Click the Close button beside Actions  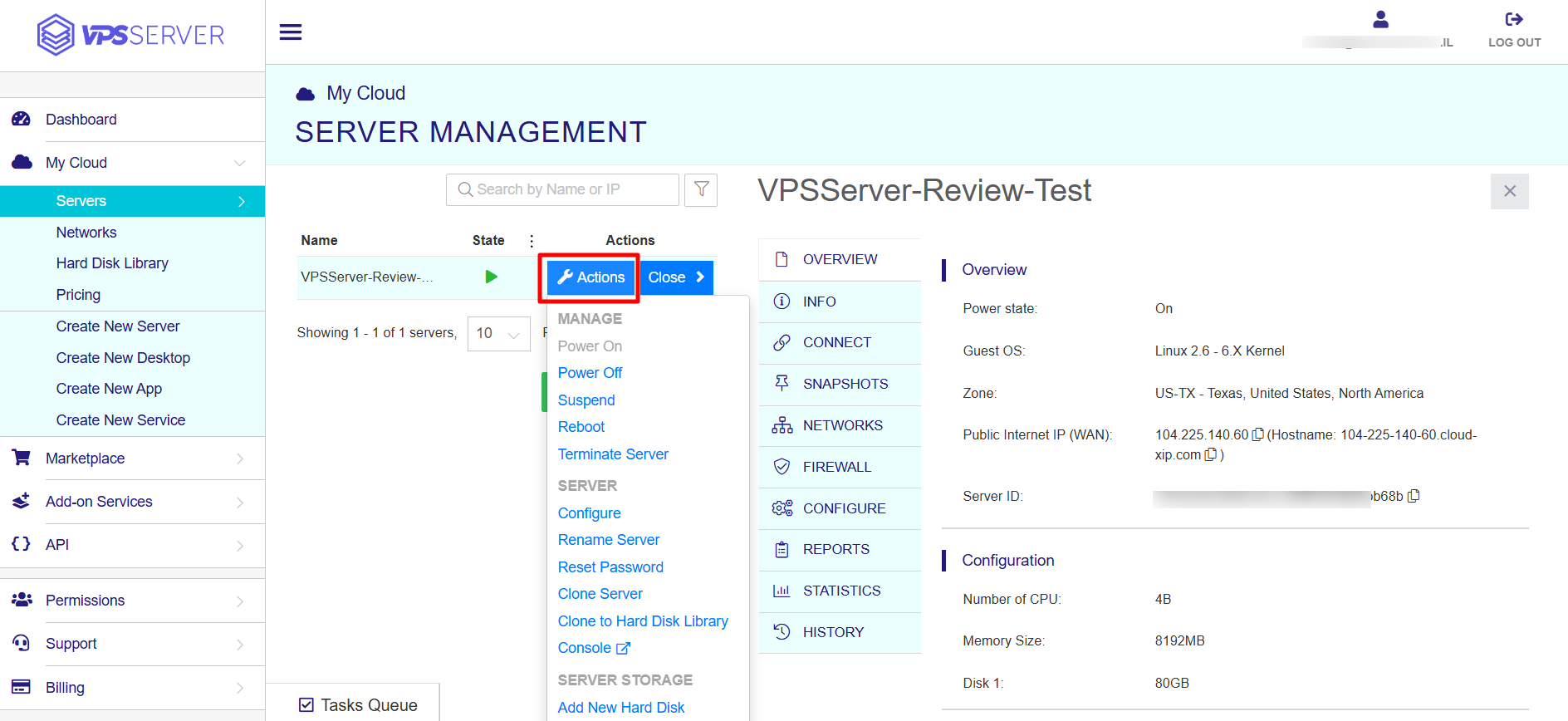pyautogui.click(x=676, y=277)
